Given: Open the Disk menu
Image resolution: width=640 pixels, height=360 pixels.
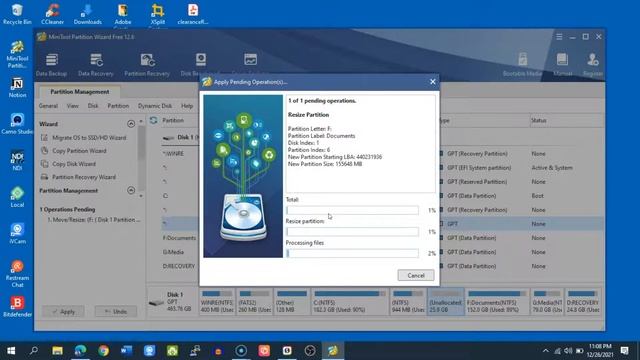Looking at the screenshot, I should pyautogui.click(x=93, y=106).
